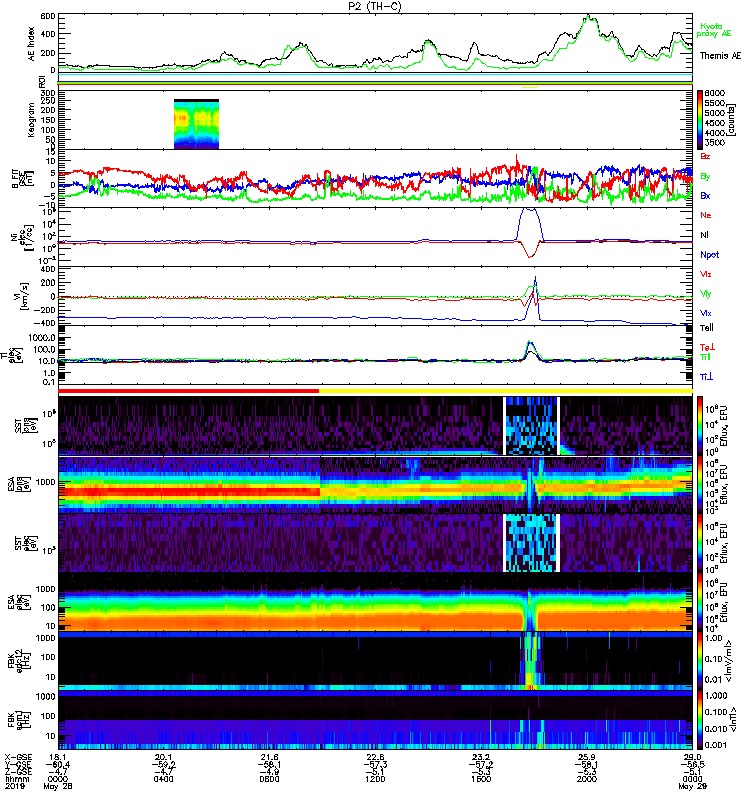Click the X-GSE value 25.9
750x800 pixels.
[587, 757]
